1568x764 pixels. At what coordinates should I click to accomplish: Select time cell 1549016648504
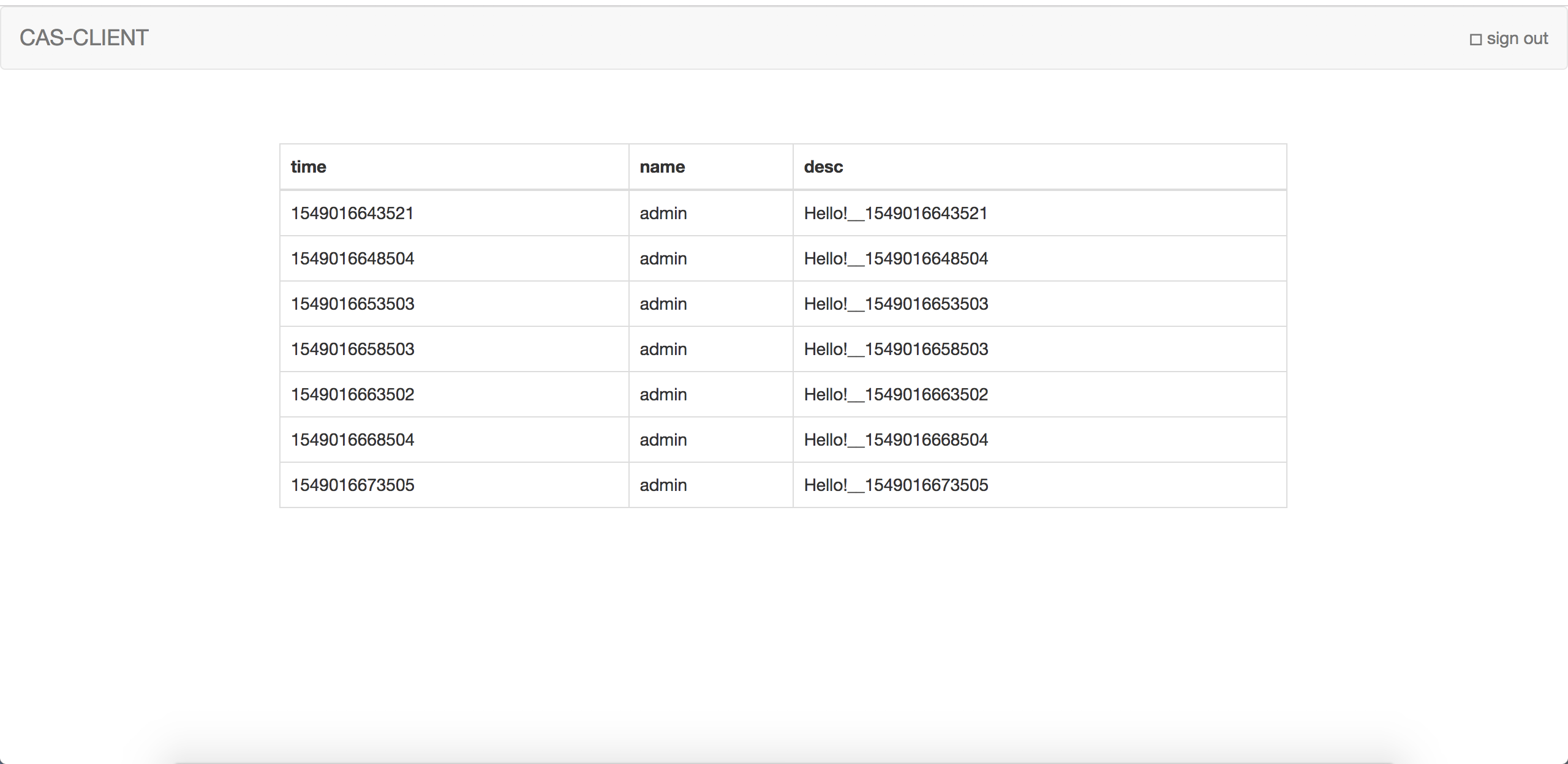(352, 258)
